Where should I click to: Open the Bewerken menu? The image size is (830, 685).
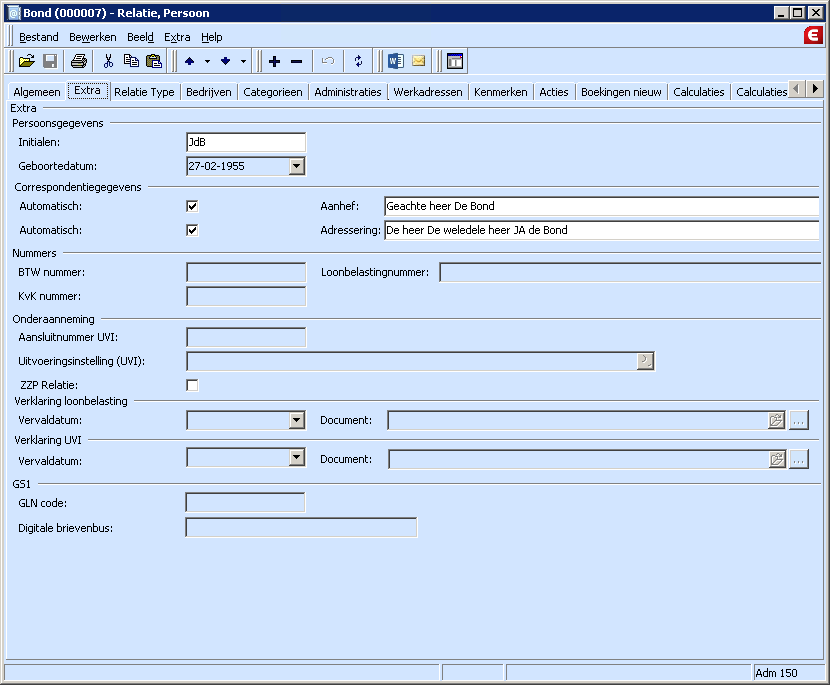93,37
